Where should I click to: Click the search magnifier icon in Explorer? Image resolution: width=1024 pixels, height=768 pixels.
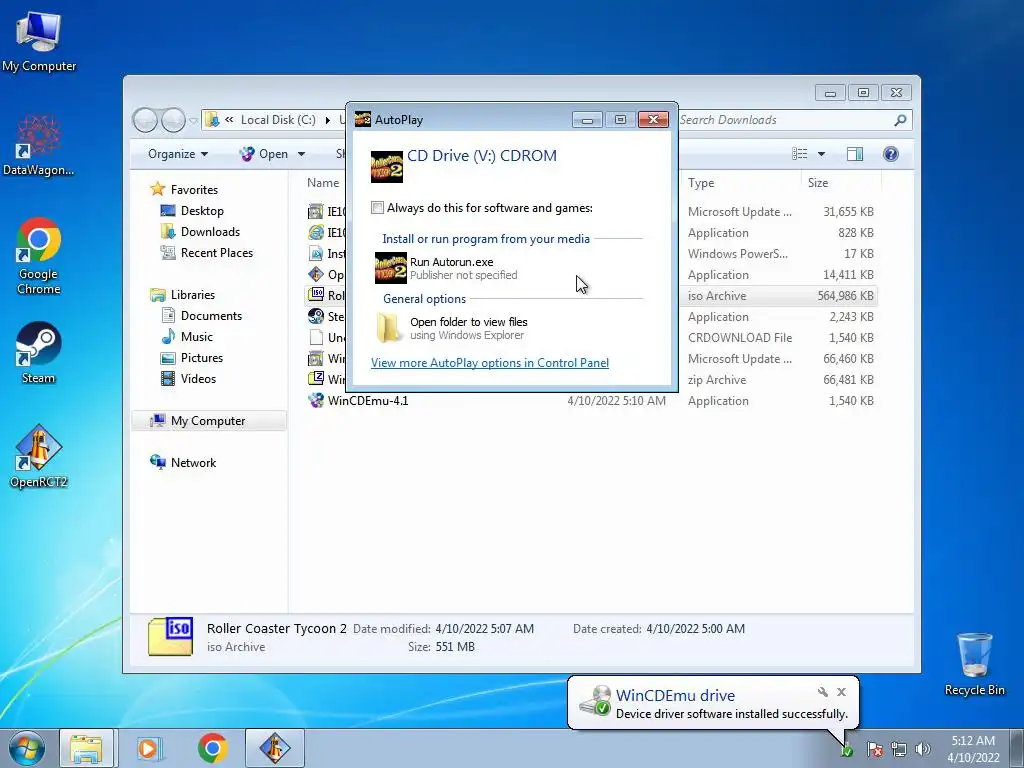900,120
